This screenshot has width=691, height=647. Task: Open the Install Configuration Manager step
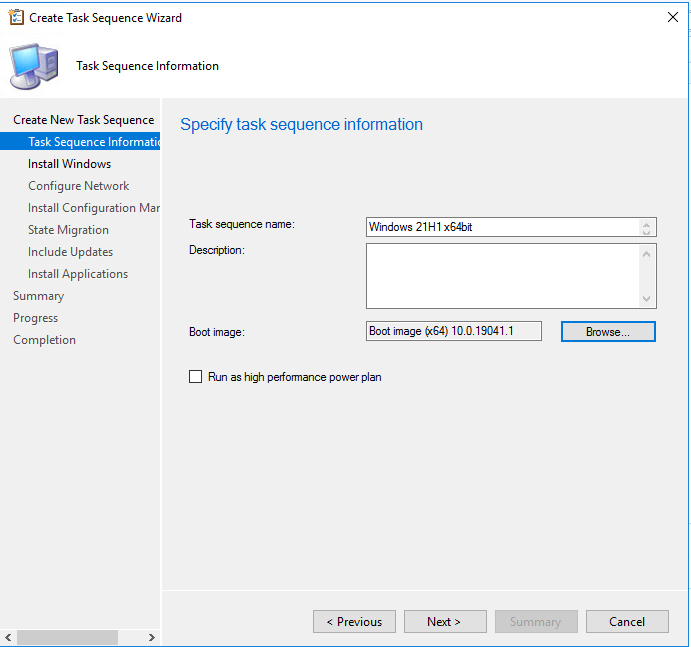pos(94,208)
